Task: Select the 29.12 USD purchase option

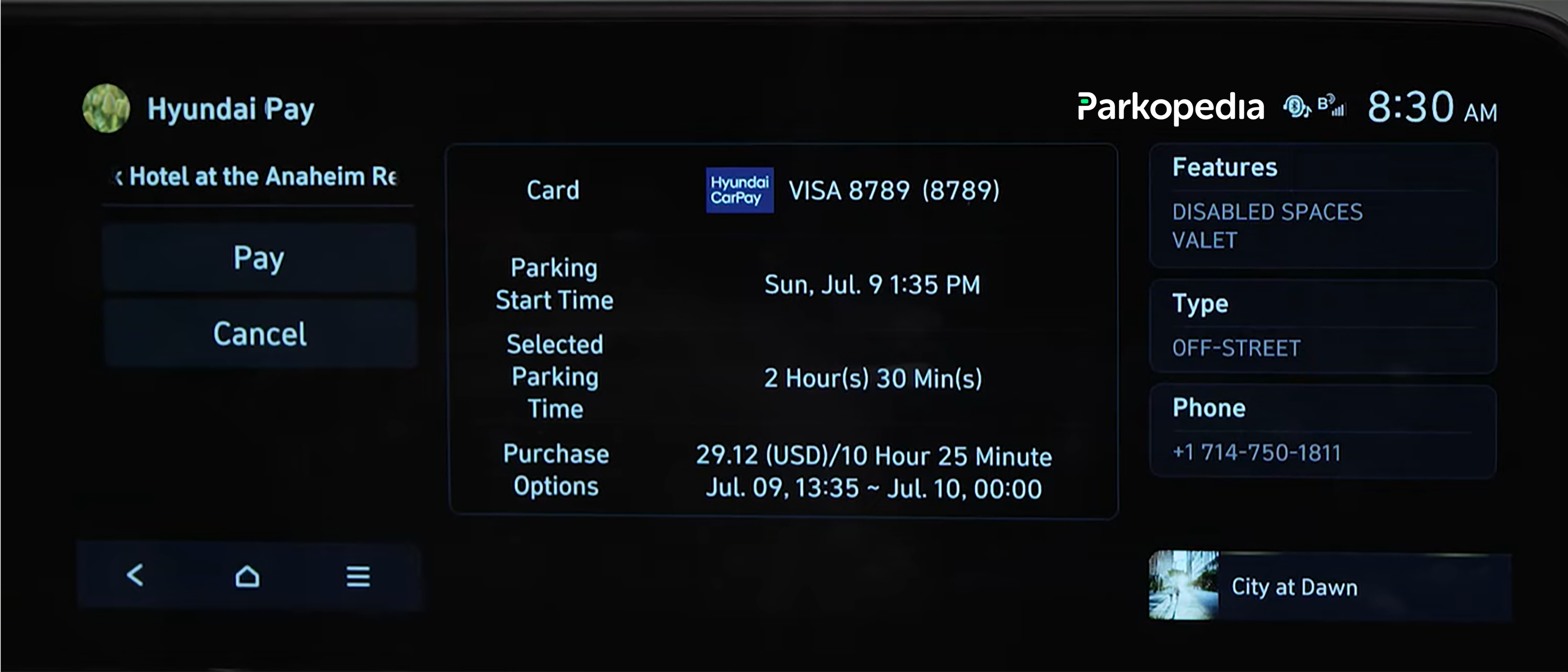Action: pos(873,472)
